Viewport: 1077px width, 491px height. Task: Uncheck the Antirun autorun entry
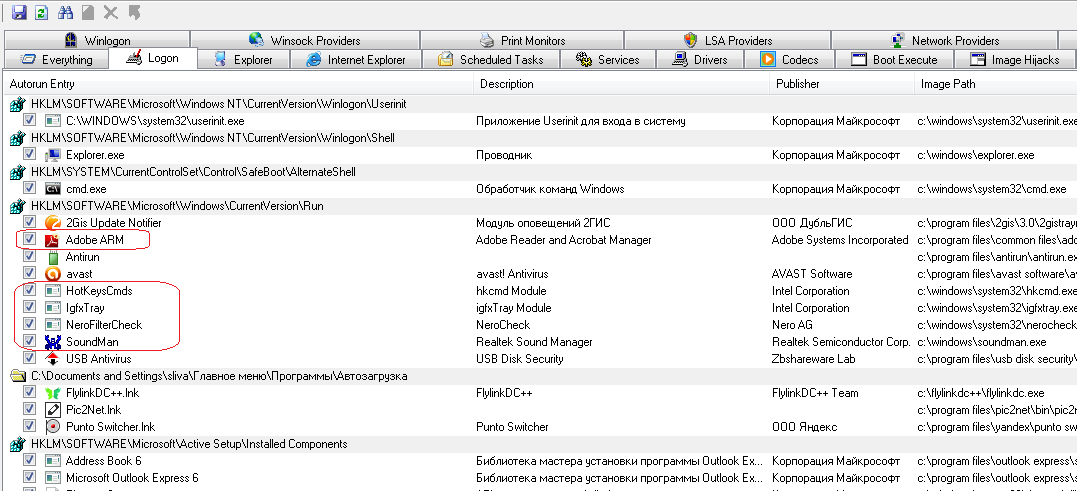point(29,257)
